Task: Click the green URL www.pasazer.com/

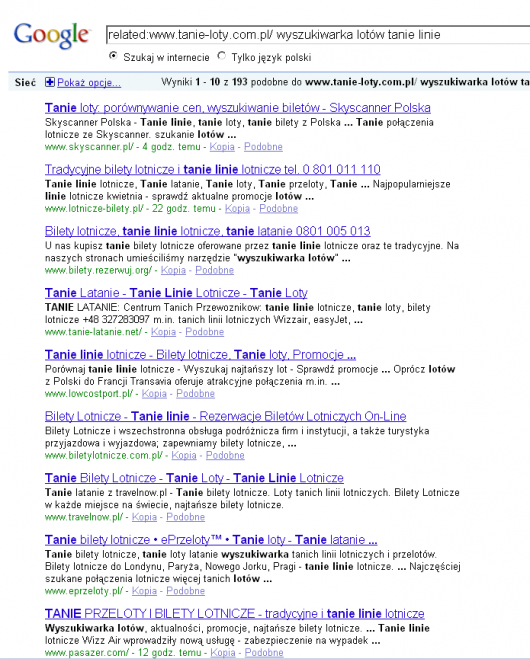Action: click(x=87, y=653)
